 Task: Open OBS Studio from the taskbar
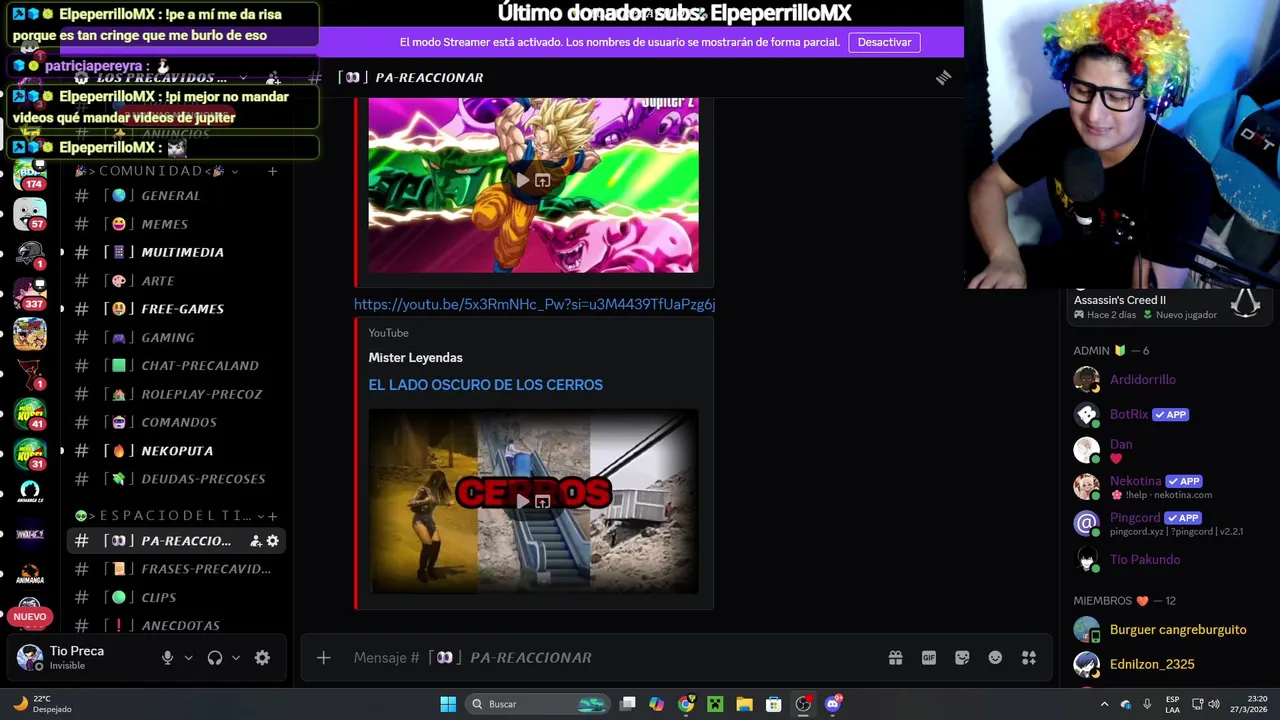click(803, 704)
